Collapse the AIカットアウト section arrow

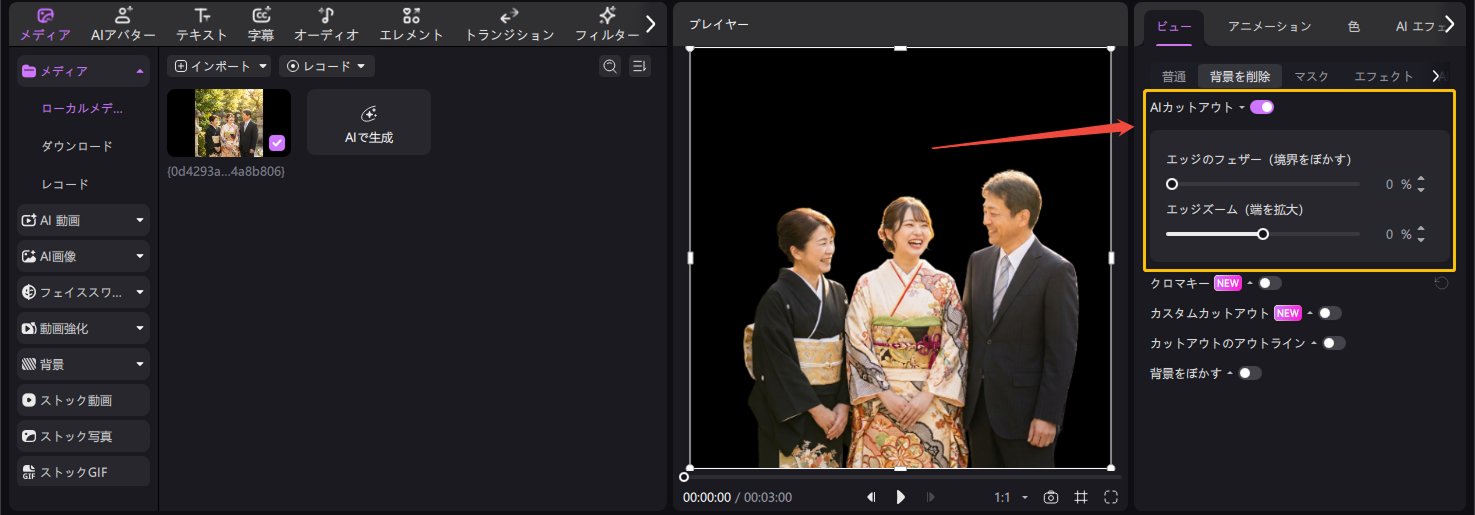[x=1242, y=107]
